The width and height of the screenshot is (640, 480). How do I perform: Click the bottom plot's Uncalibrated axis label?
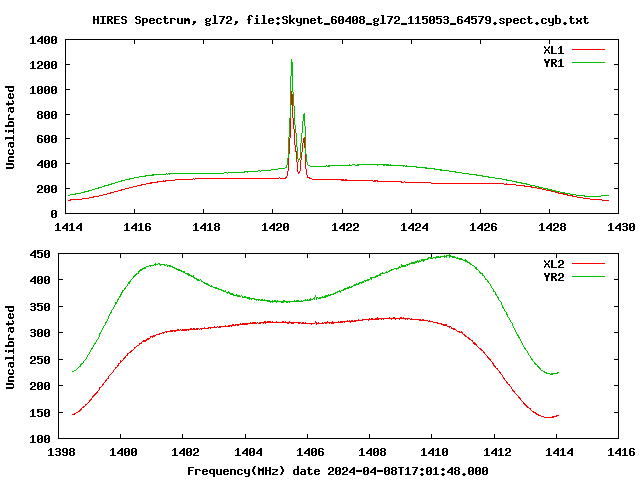click(10, 347)
